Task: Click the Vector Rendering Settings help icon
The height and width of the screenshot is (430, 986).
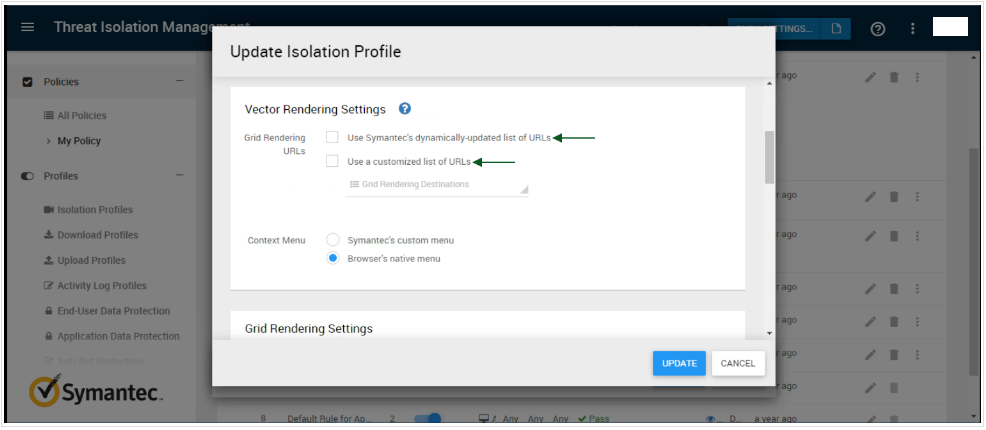Action: pos(405,109)
